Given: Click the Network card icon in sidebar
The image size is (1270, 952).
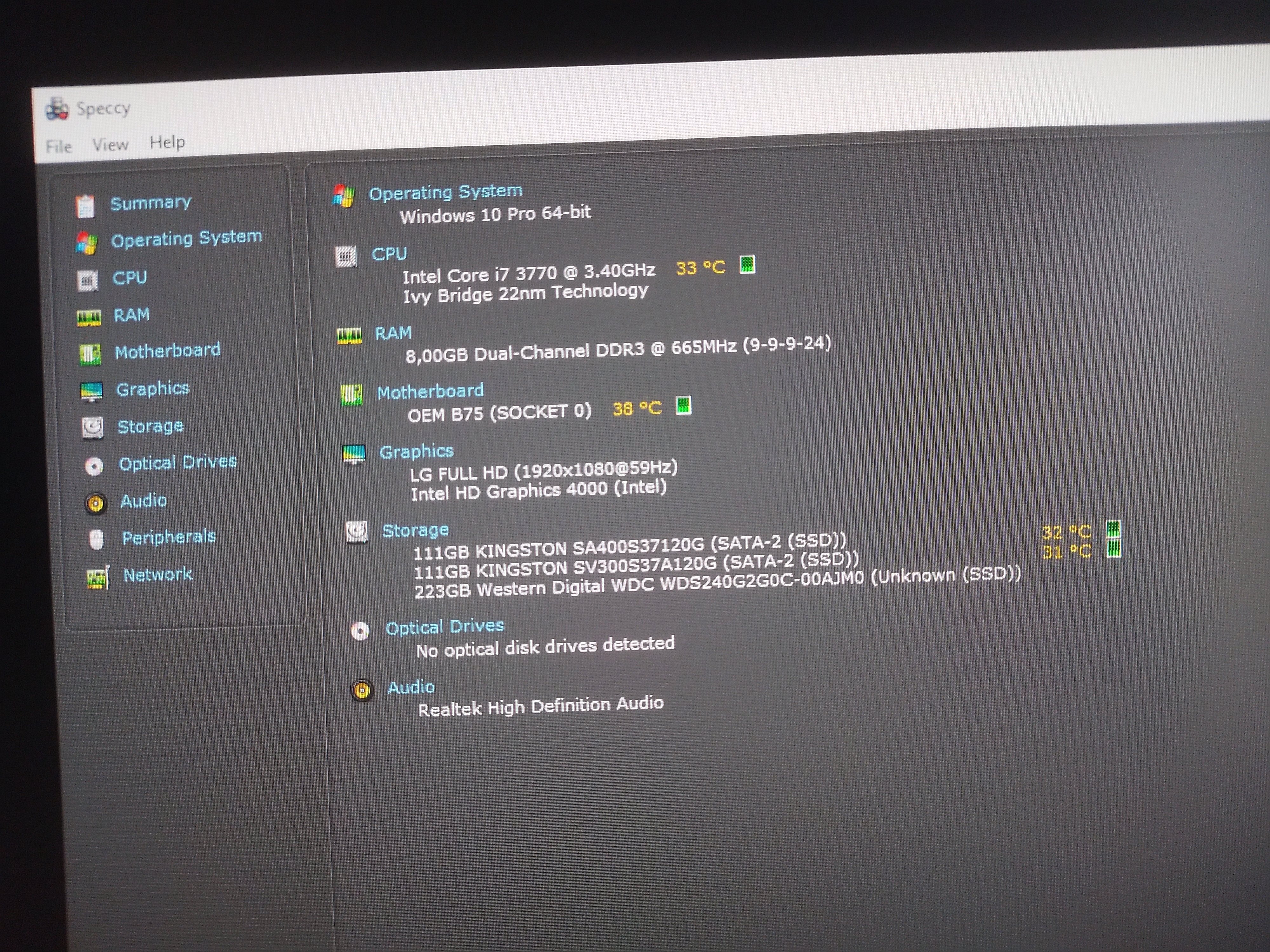Looking at the screenshot, I should click(97, 578).
